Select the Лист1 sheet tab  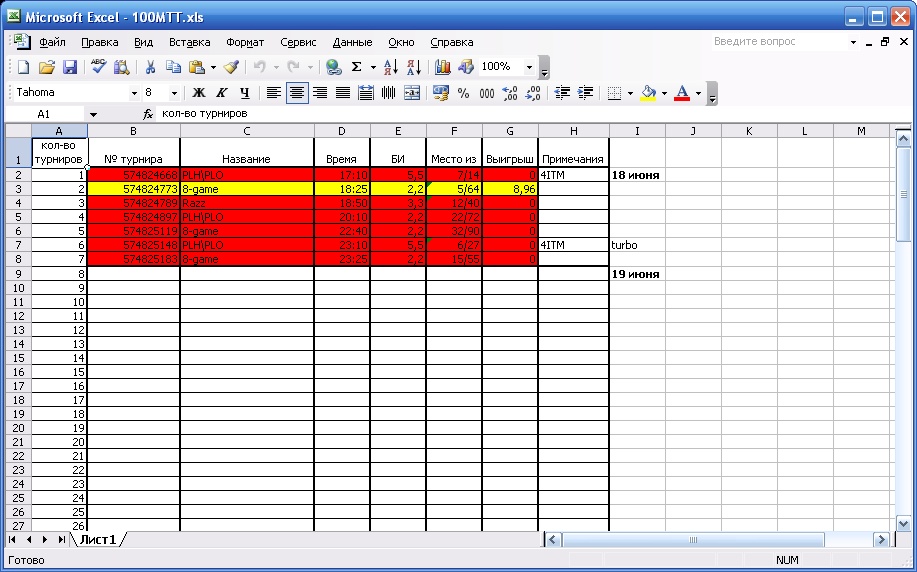(x=98, y=539)
